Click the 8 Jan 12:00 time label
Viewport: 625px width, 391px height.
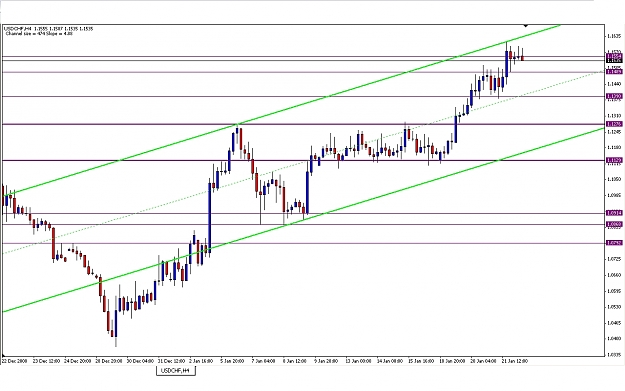295,361
